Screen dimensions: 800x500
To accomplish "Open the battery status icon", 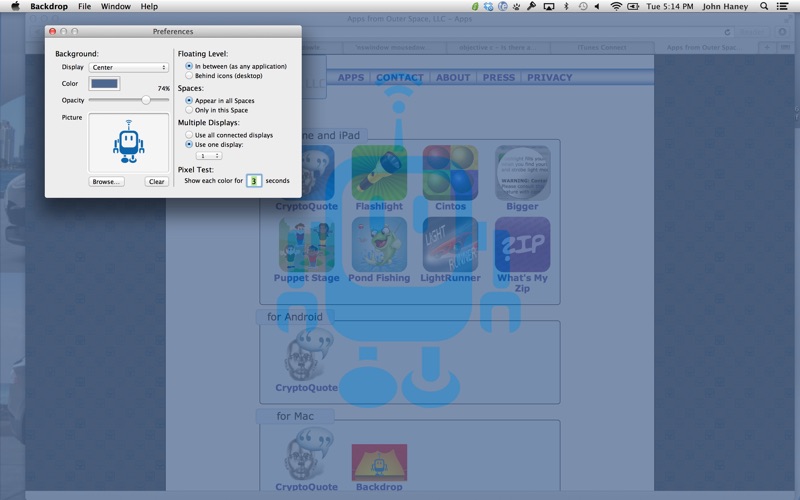I will pos(633,6).
